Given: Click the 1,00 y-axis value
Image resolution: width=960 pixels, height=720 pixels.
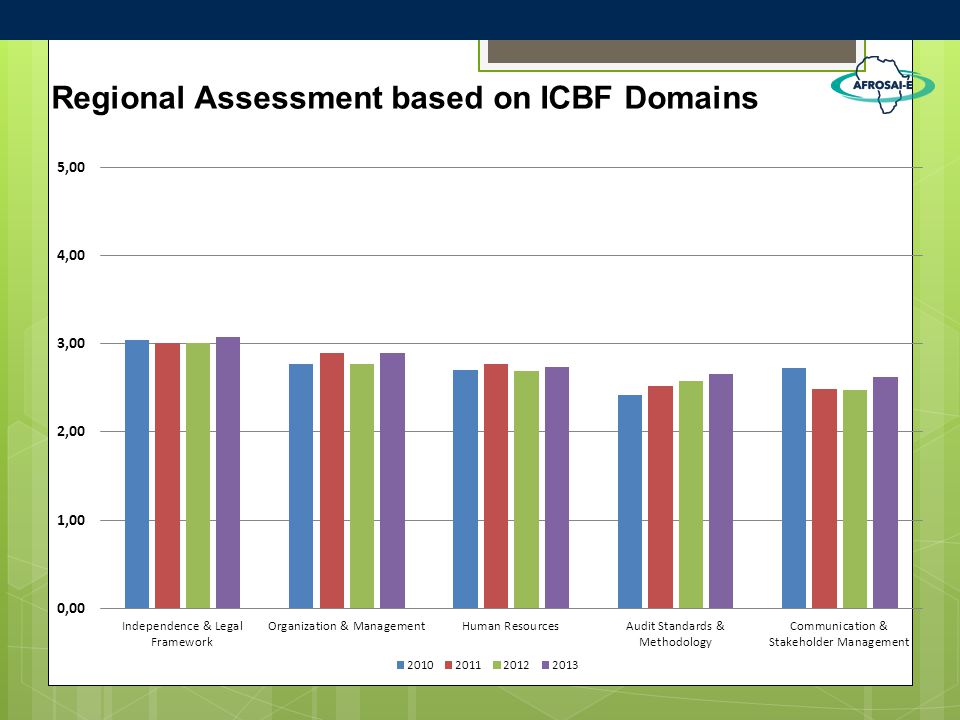Looking at the screenshot, I should tap(71, 520).
